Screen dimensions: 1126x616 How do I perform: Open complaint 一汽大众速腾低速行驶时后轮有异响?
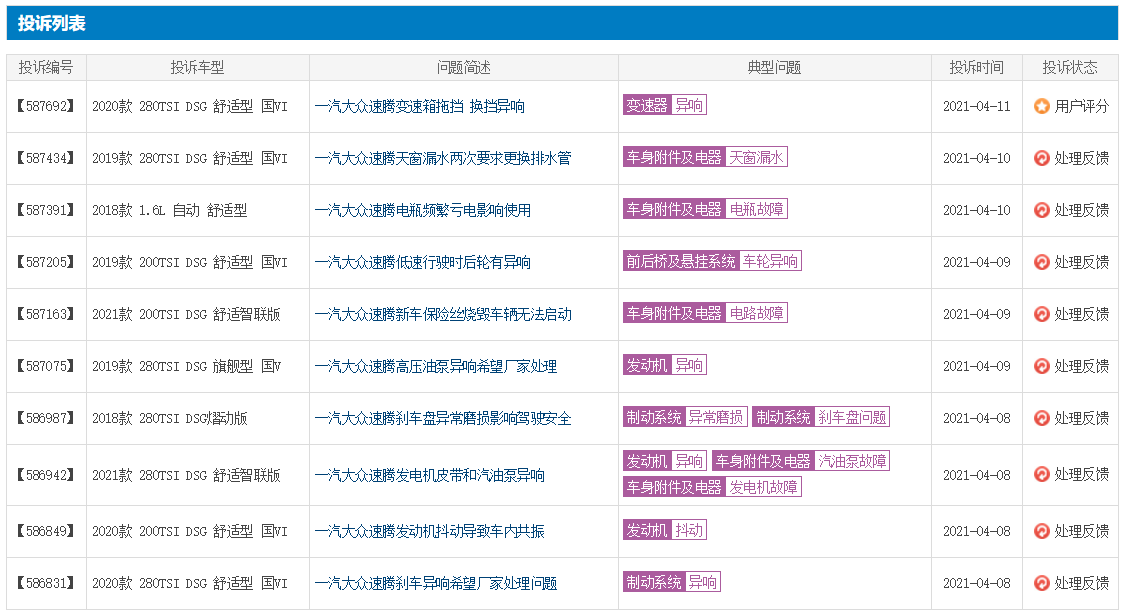(x=423, y=262)
